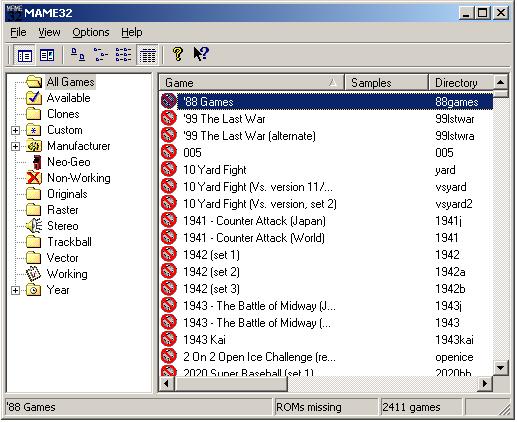The height and width of the screenshot is (422, 517).
Task: Select the All Games folder
Action: tap(70, 82)
